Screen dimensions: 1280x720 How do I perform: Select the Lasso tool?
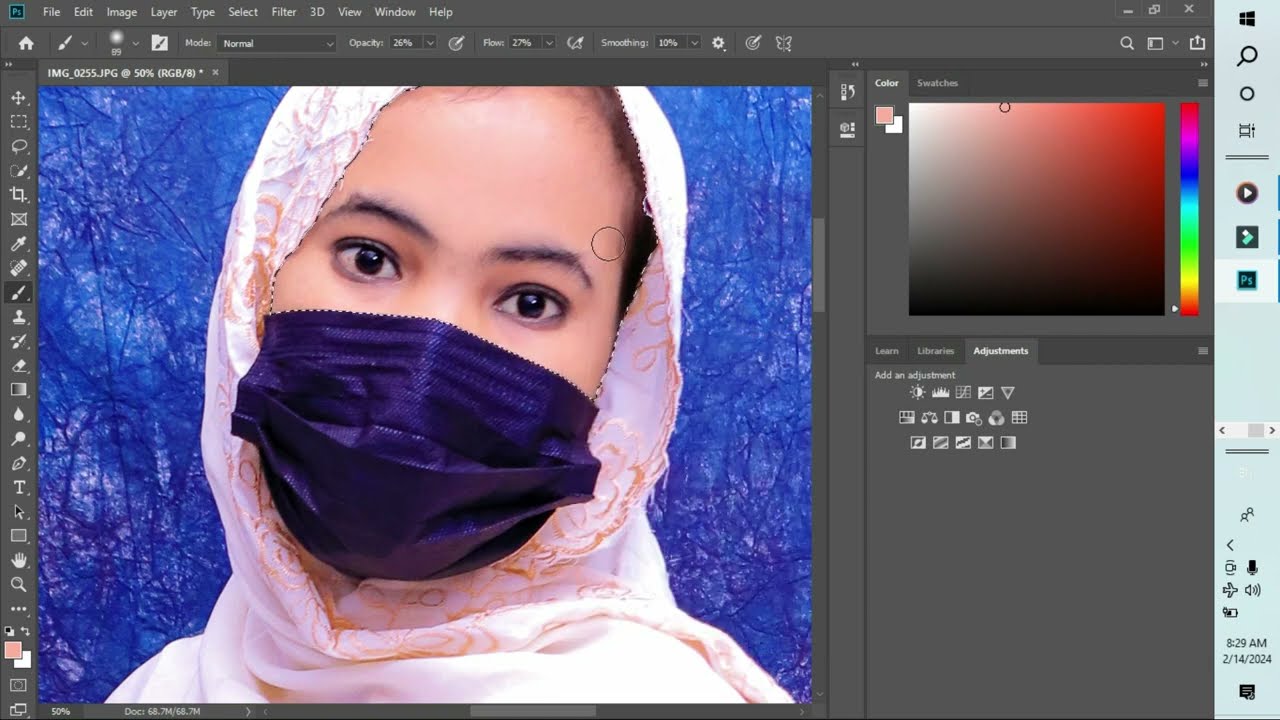pos(18,146)
